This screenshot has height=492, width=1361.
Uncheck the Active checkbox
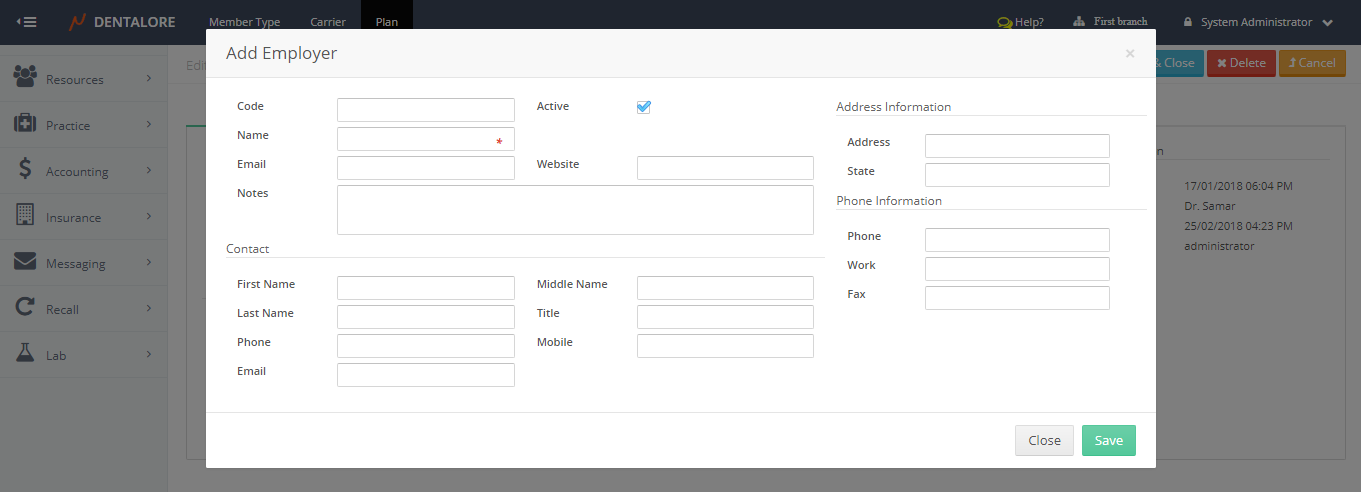pyautogui.click(x=644, y=107)
